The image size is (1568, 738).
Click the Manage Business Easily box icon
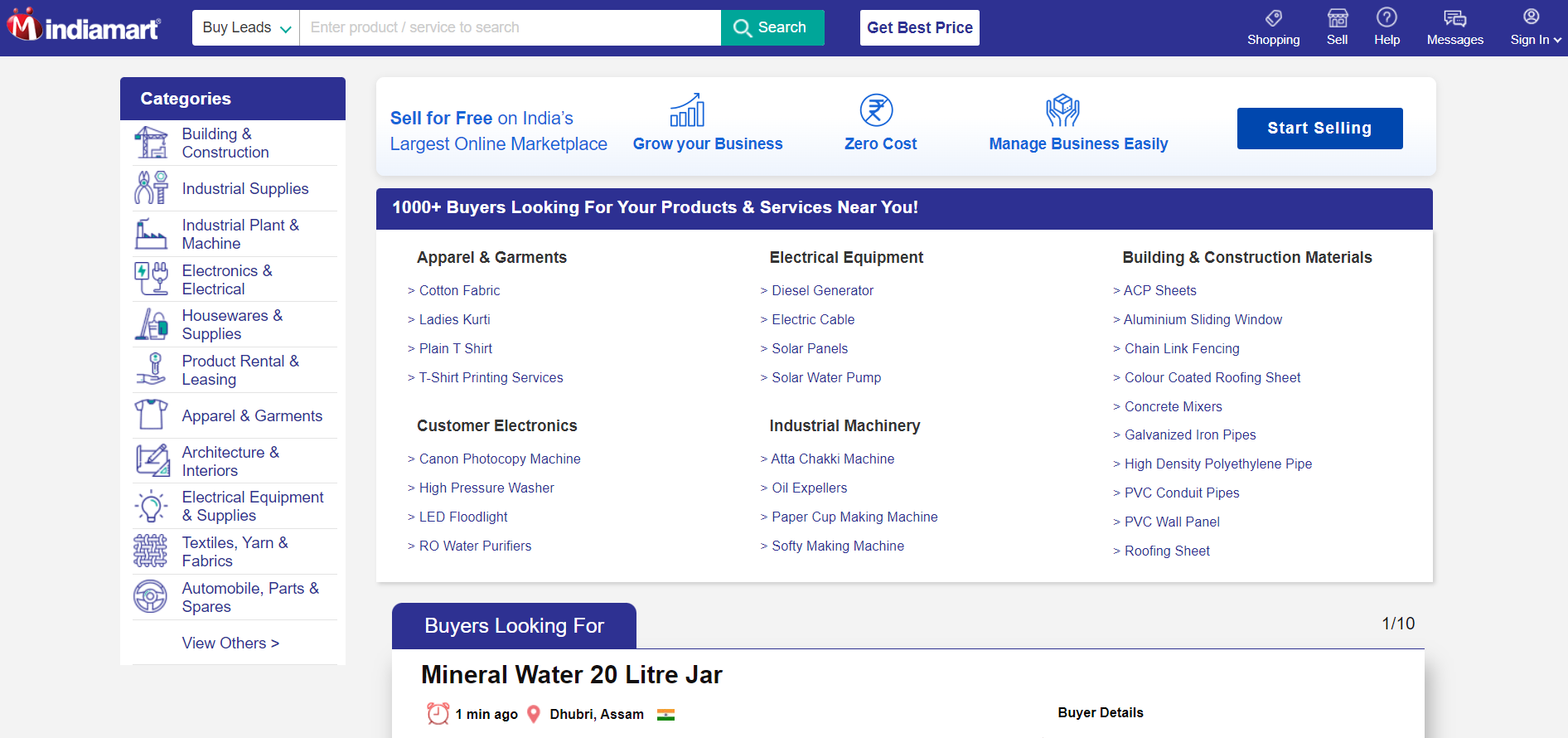[1062, 110]
